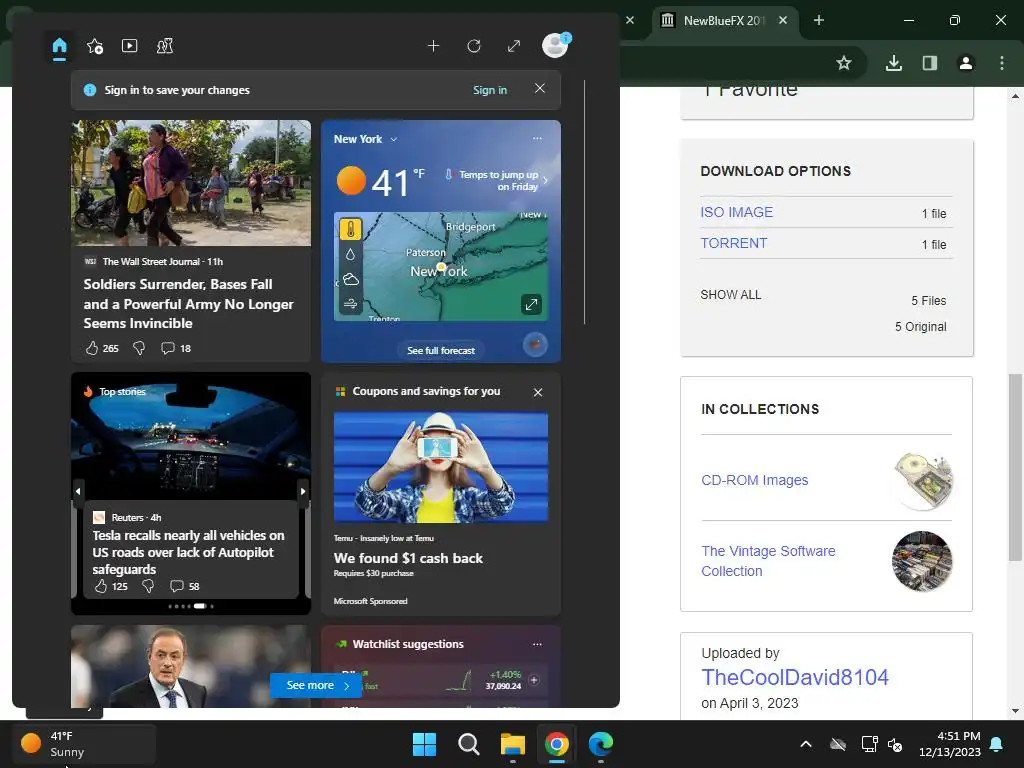Open the Play games chess icon in widgets
The width and height of the screenshot is (1024, 768).
pyautogui.click(x=165, y=46)
